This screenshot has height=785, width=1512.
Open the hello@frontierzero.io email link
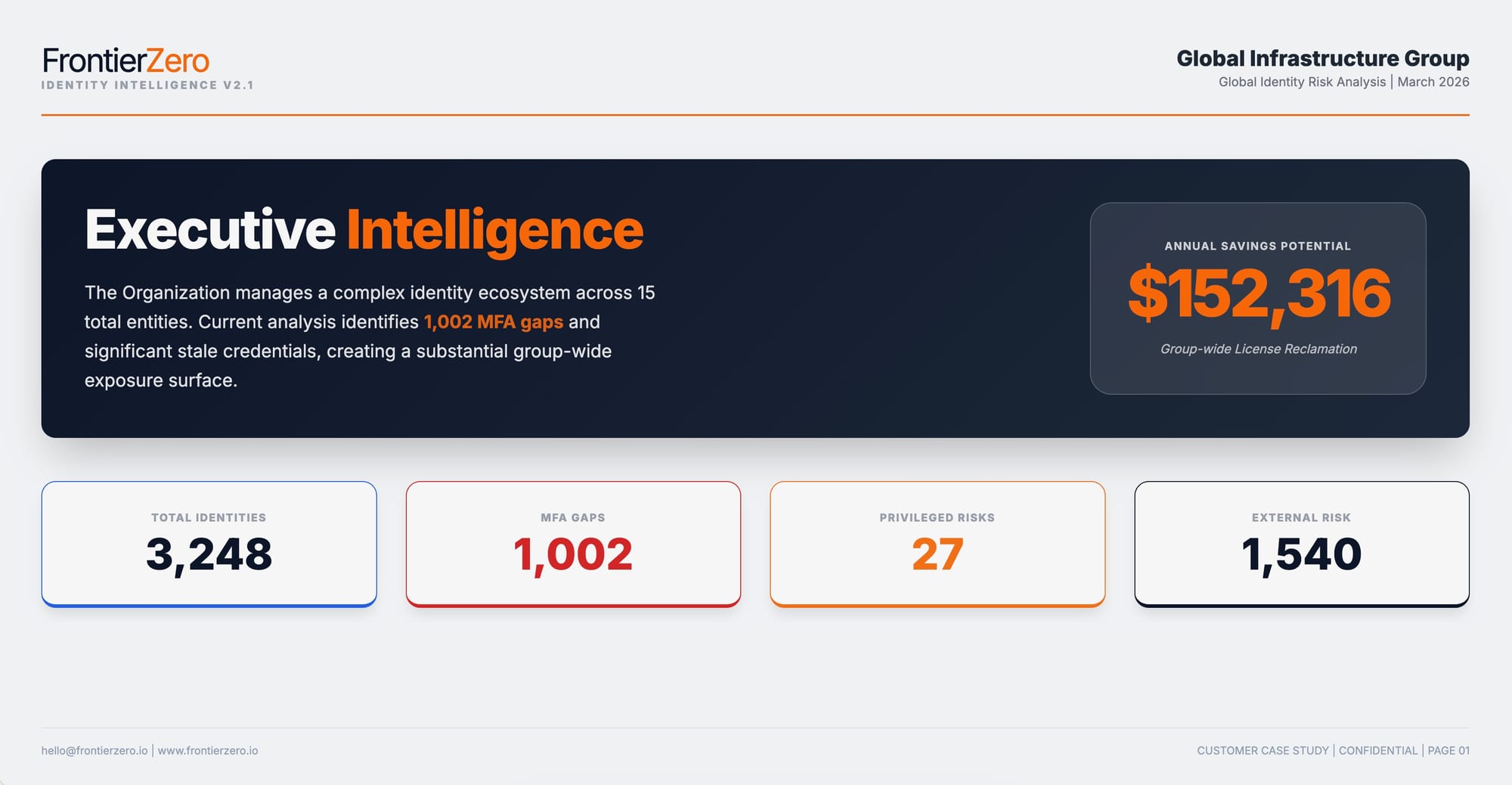point(94,750)
